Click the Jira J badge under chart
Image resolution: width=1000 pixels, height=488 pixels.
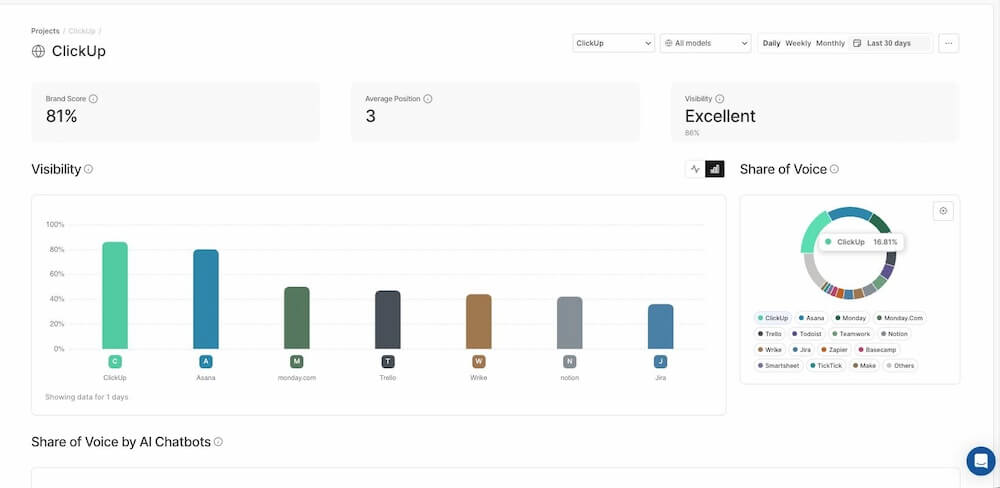tap(661, 362)
